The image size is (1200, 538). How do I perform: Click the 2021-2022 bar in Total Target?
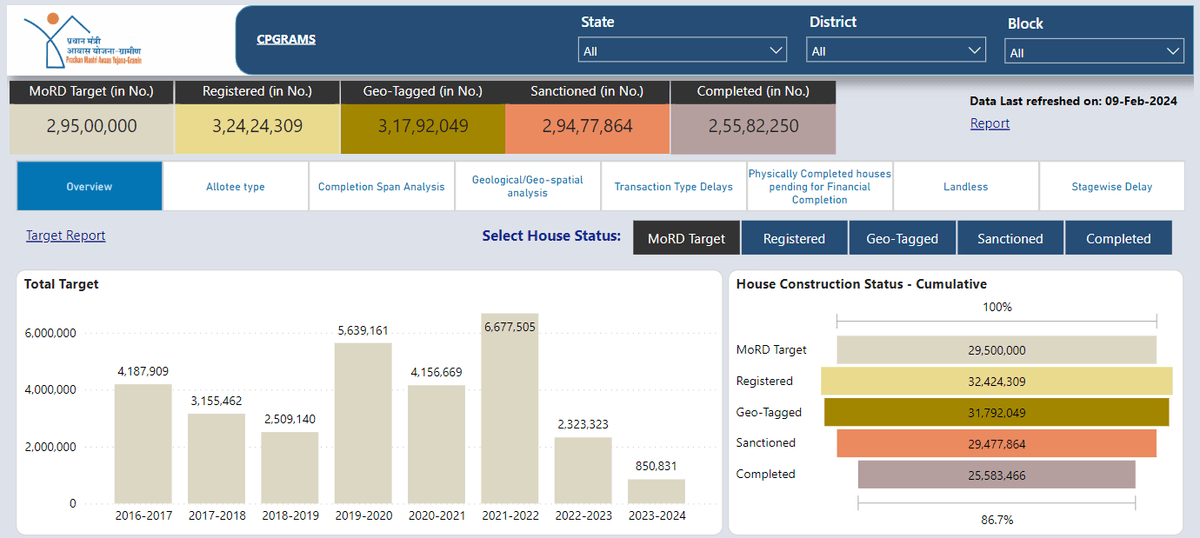pos(510,408)
